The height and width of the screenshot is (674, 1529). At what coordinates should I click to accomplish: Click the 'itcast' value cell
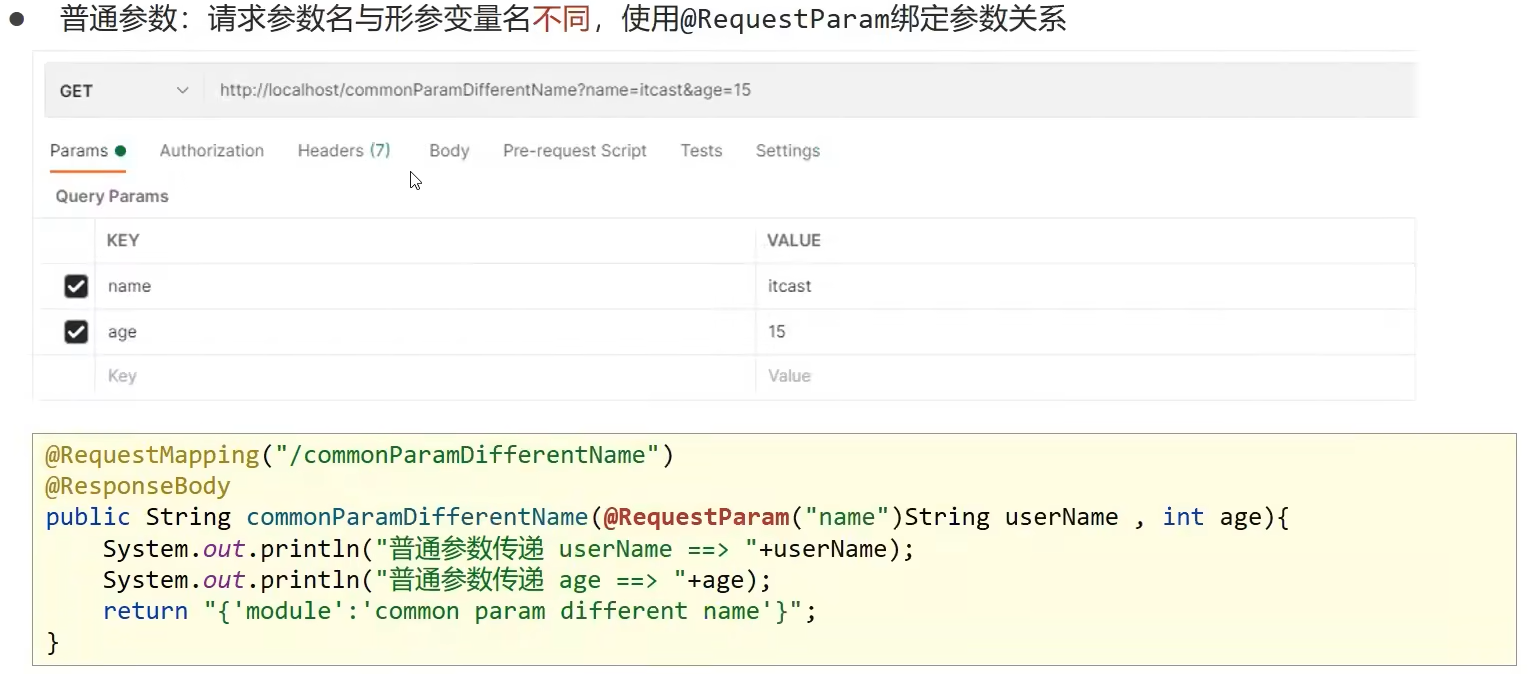1086,286
